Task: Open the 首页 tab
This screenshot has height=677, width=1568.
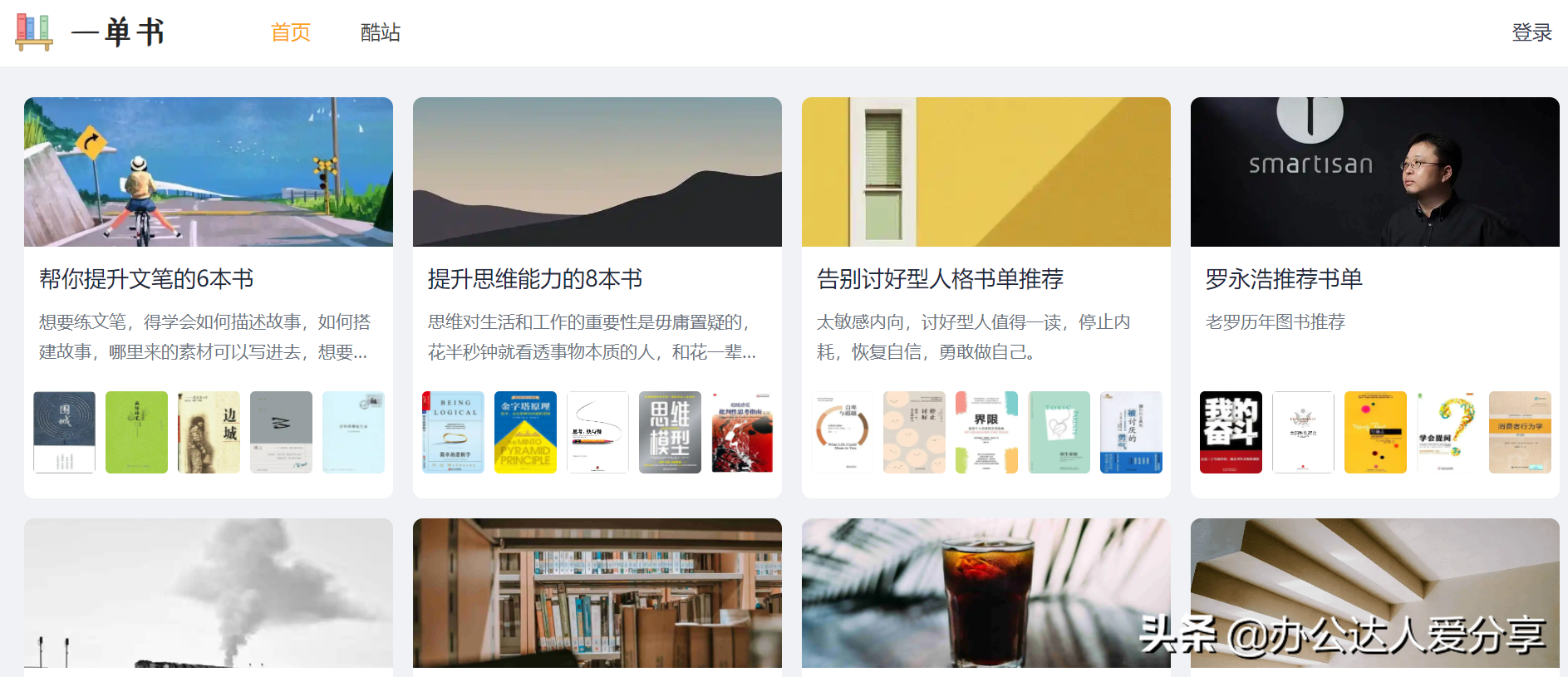Action: tap(291, 32)
